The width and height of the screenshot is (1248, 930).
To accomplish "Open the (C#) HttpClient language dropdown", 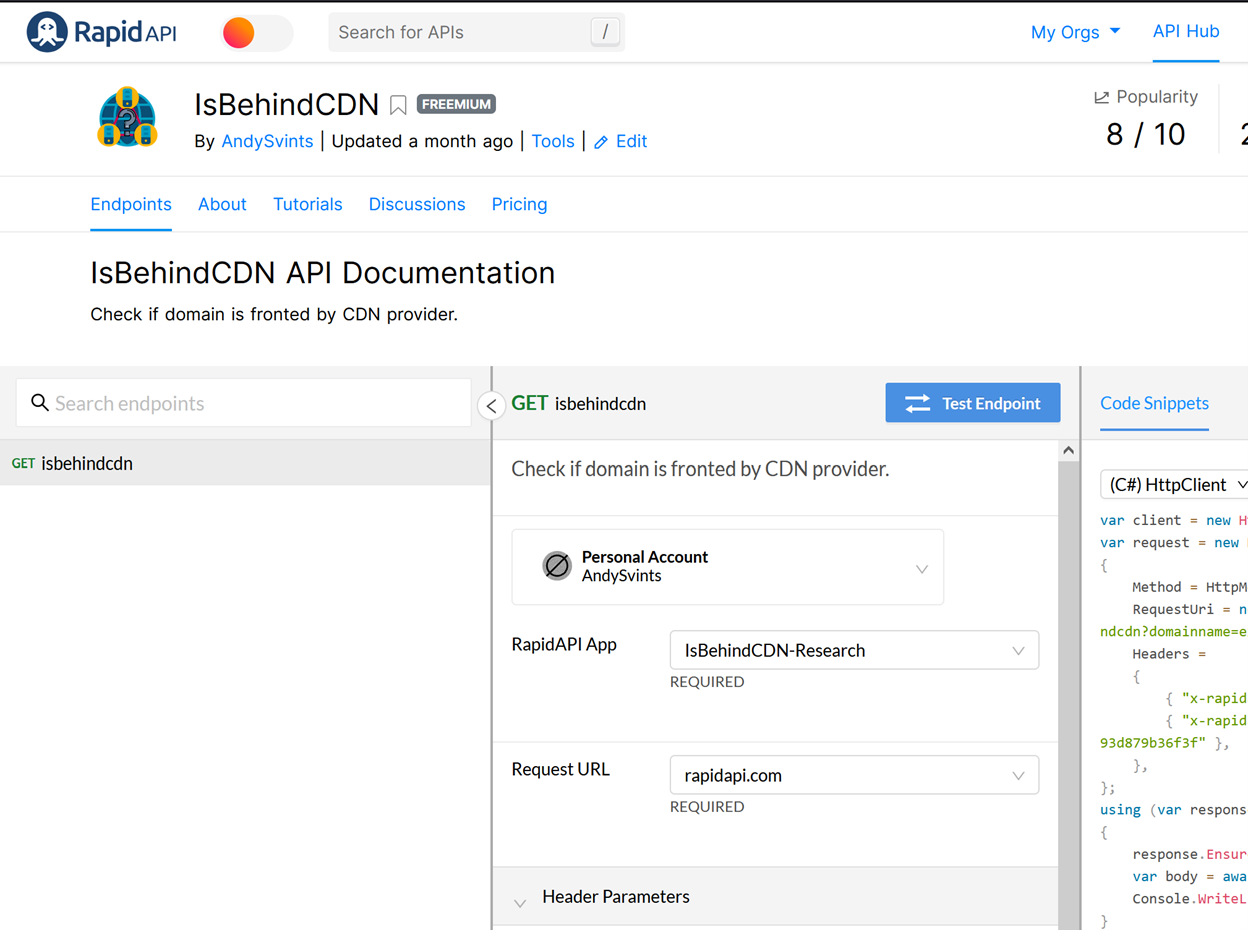I will click(x=1174, y=485).
